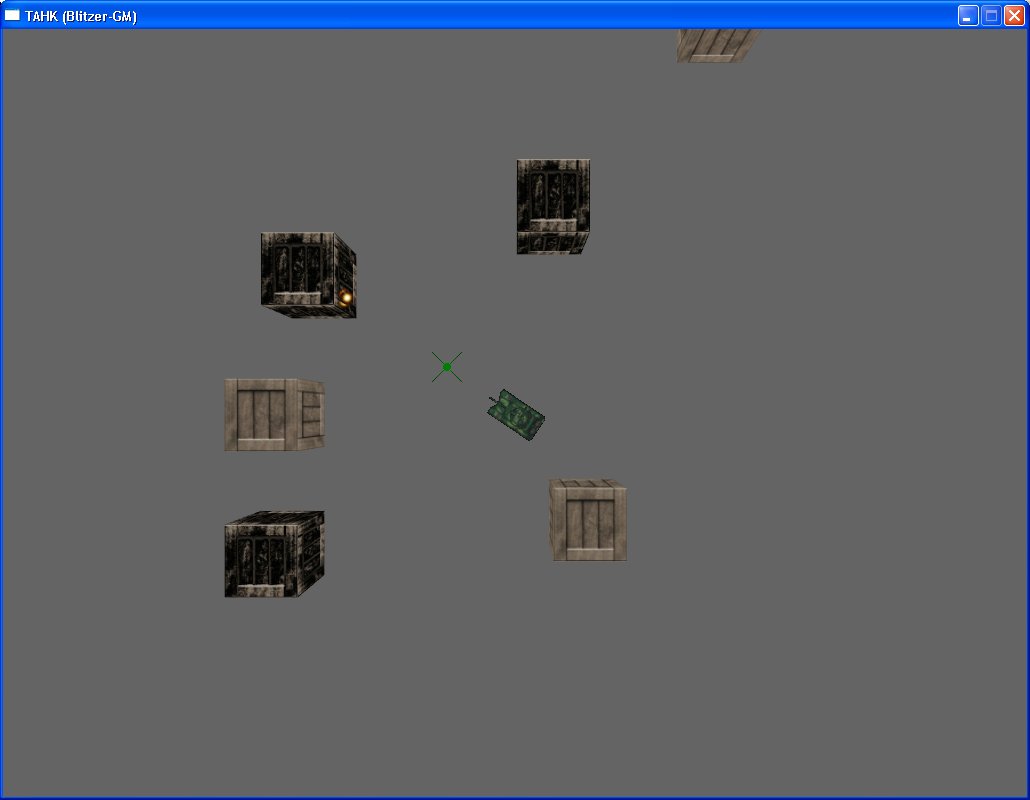Click top face of bottom-left dark crate
This screenshot has height=800, width=1030.
[x=276, y=518]
